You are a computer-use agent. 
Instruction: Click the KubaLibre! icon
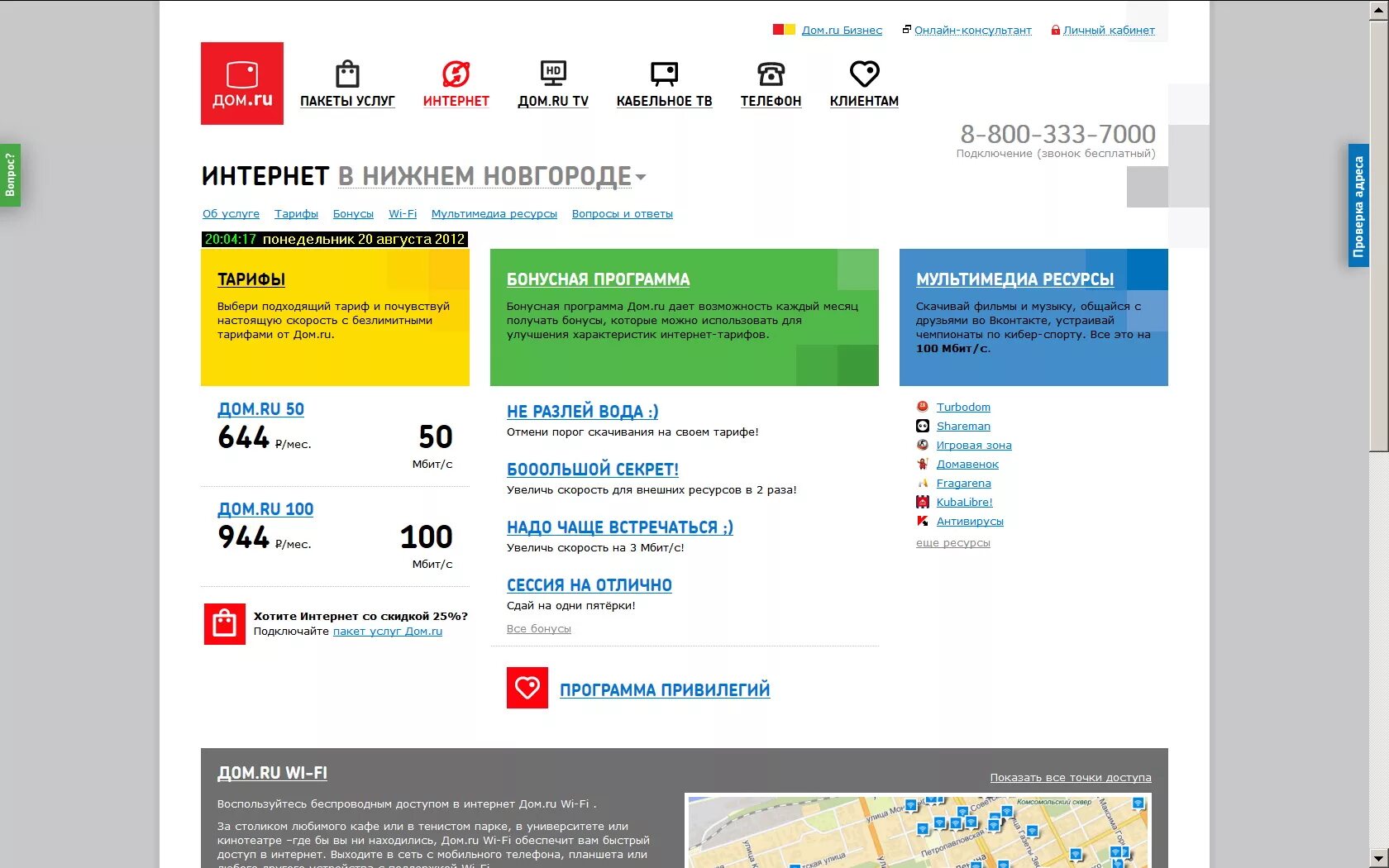tap(923, 502)
